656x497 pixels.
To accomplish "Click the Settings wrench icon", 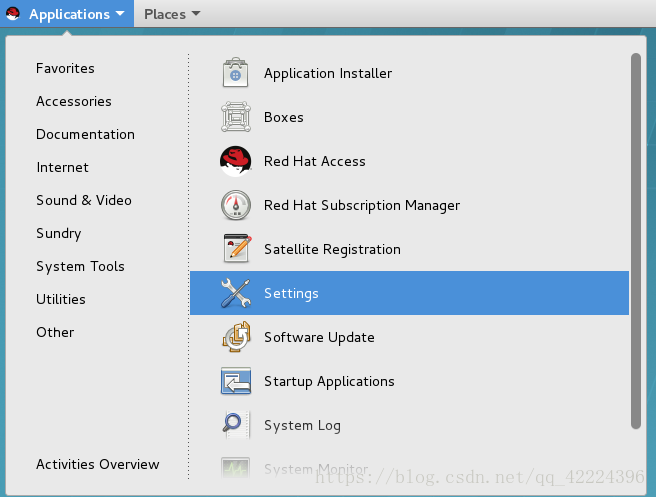I will (236, 294).
